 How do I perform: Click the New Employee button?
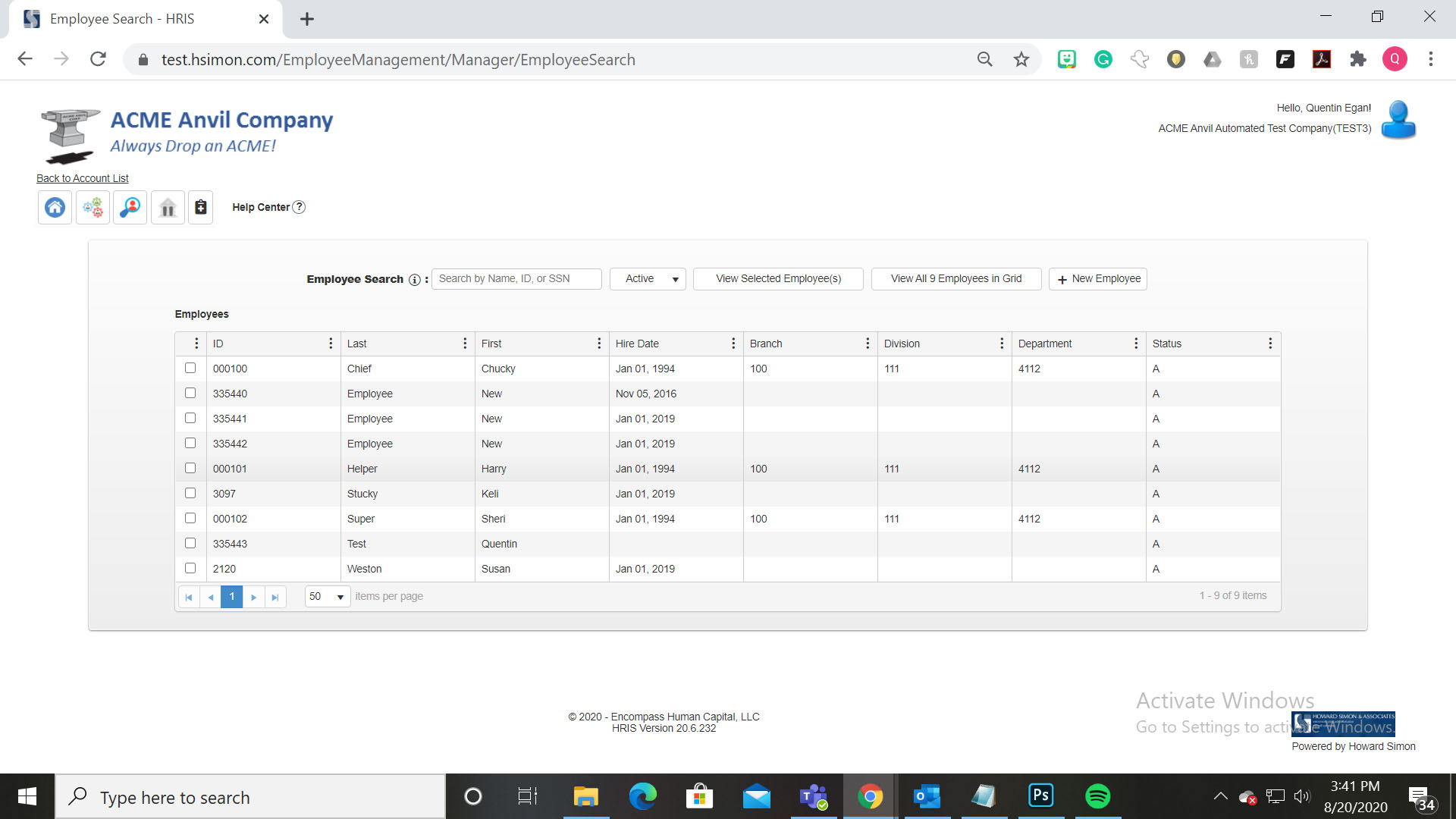click(x=1098, y=279)
